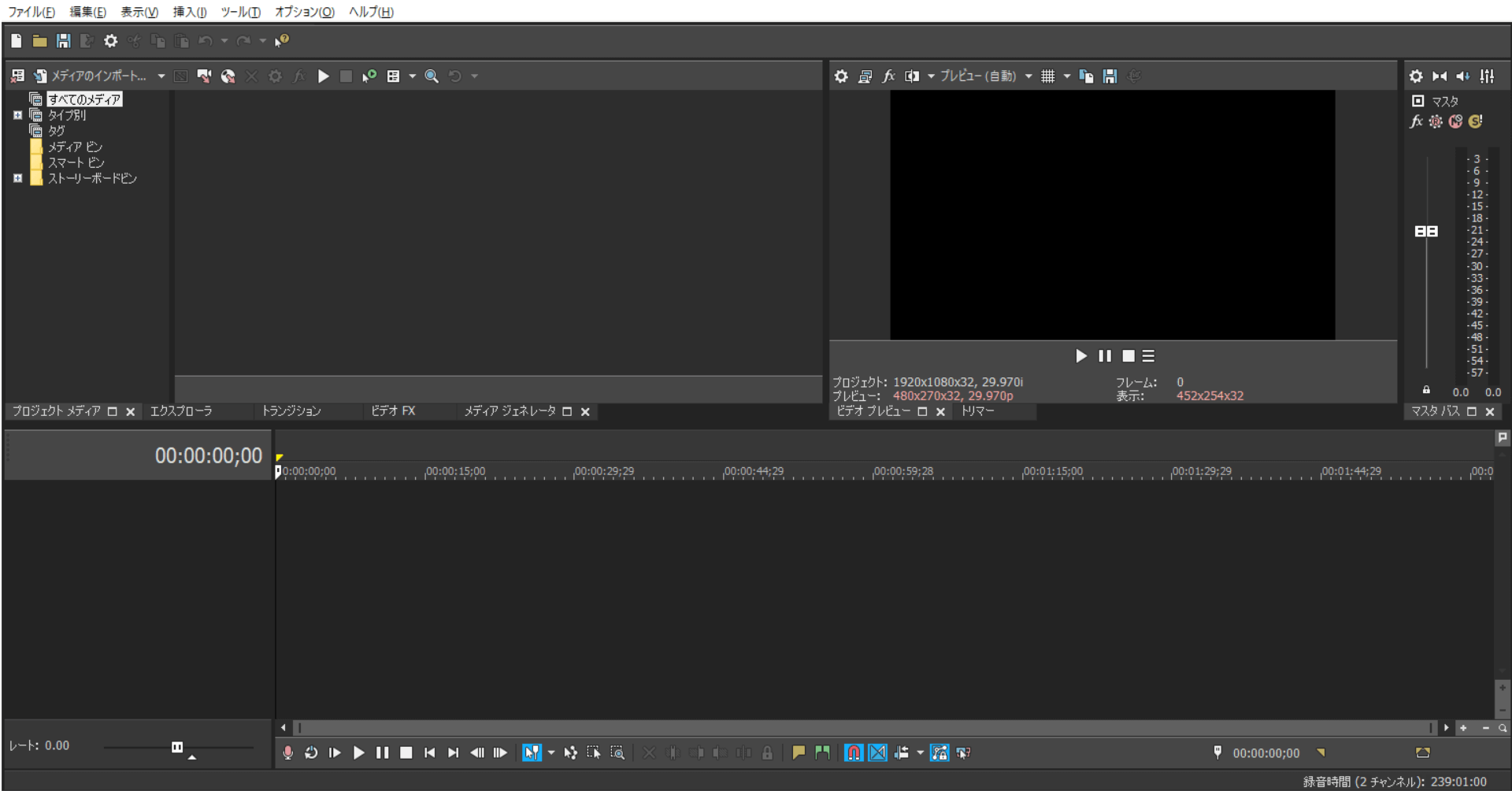Open the views dropdown arrow in Project Media
The width and height of the screenshot is (1512, 791).
tap(412, 76)
